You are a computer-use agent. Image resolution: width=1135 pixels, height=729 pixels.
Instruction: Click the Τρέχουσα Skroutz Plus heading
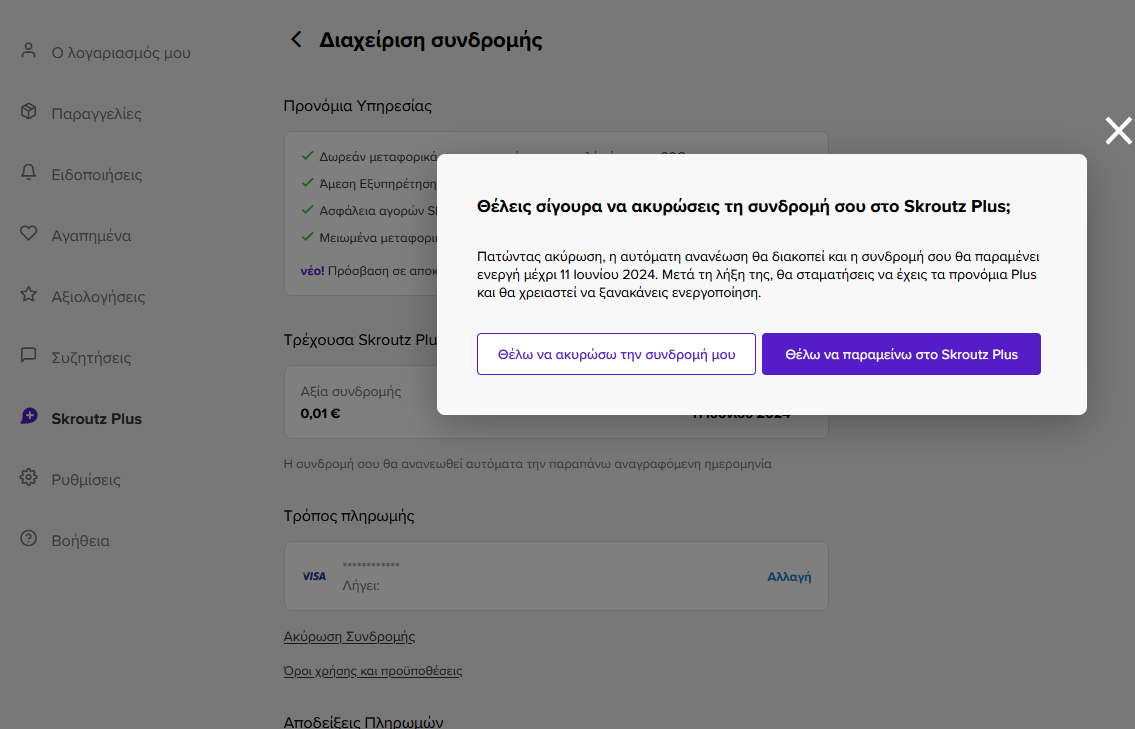pos(360,340)
